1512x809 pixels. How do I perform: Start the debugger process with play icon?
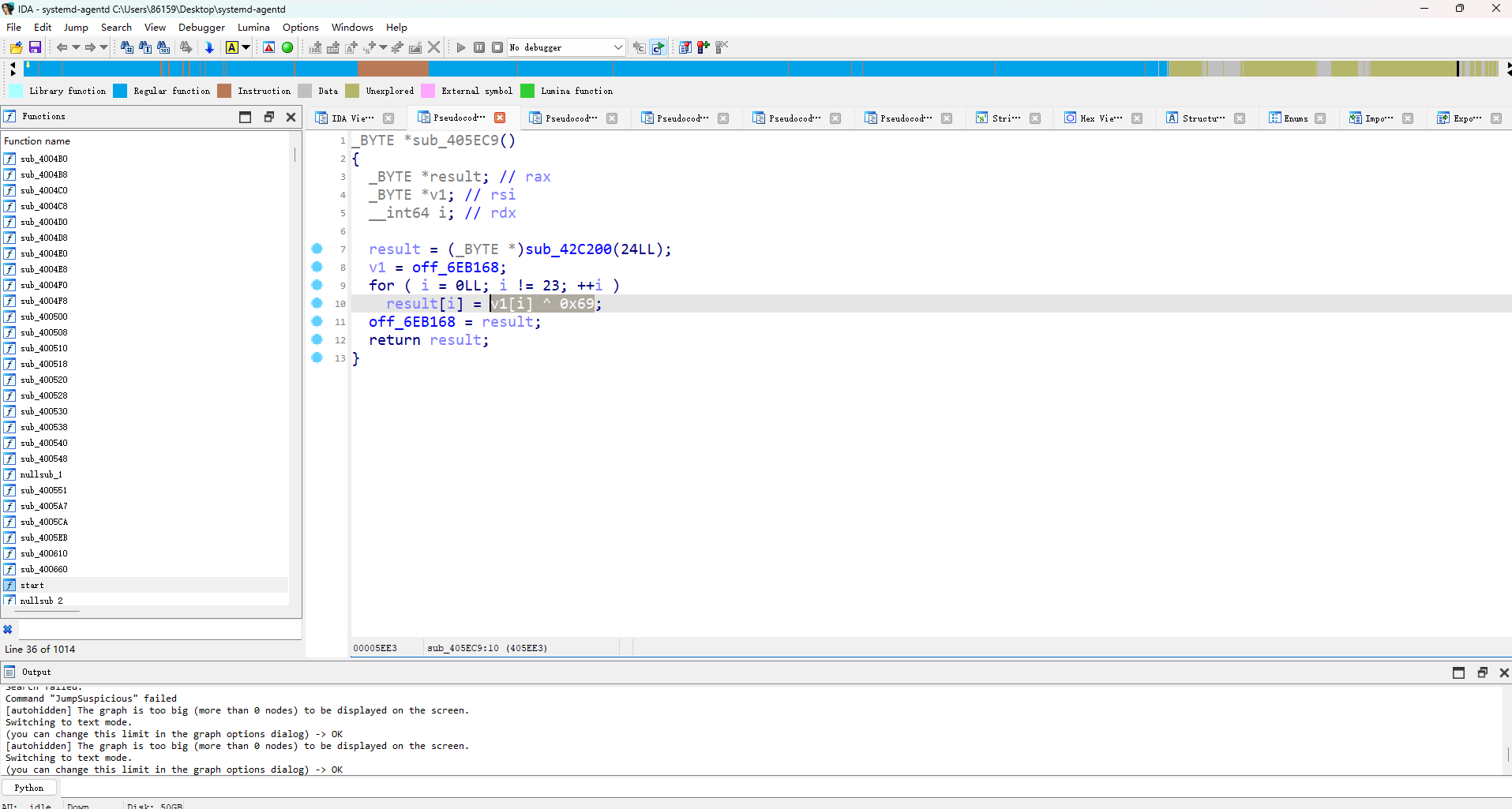(461, 47)
